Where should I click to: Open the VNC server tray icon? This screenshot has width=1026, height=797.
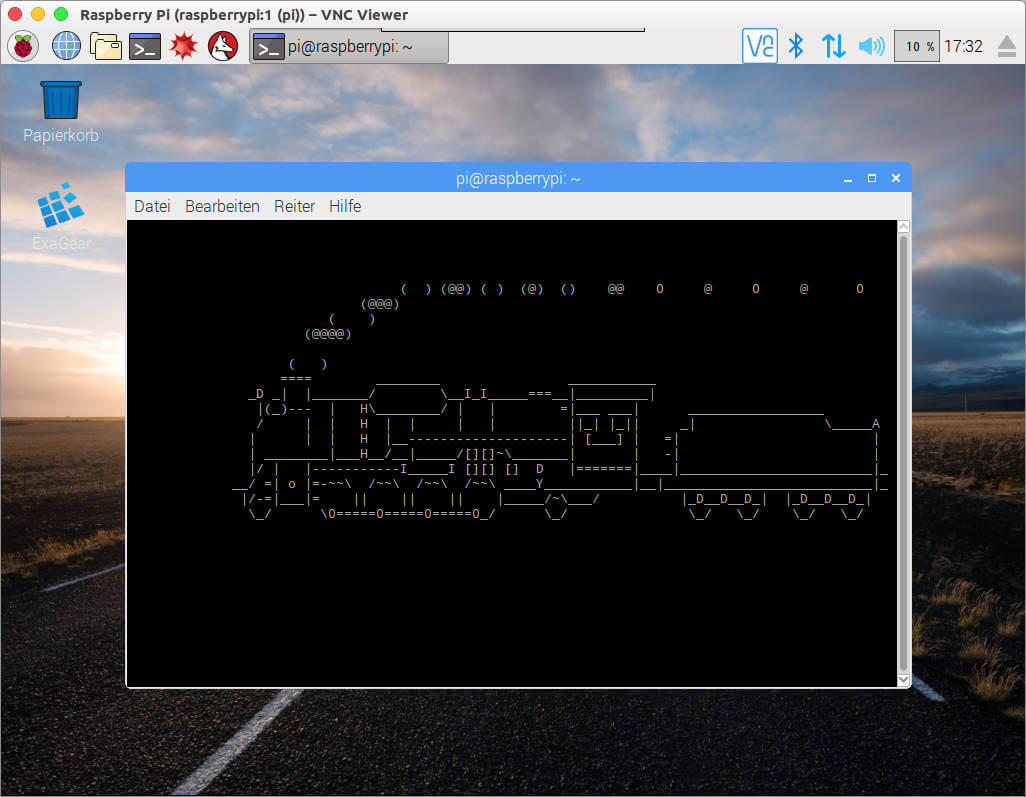coord(760,46)
